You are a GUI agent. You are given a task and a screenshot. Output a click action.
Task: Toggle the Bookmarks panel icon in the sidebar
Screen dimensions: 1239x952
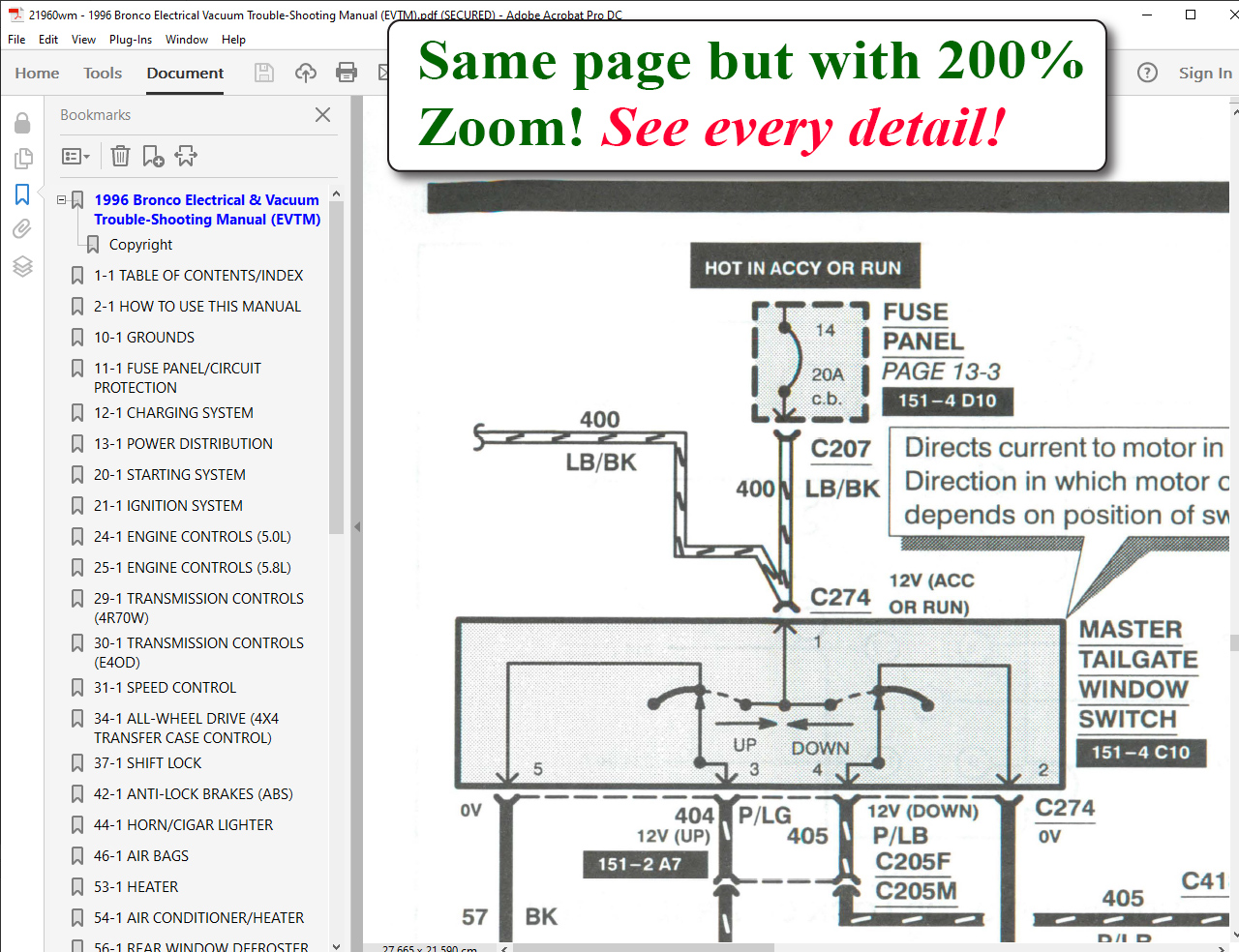point(22,193)
